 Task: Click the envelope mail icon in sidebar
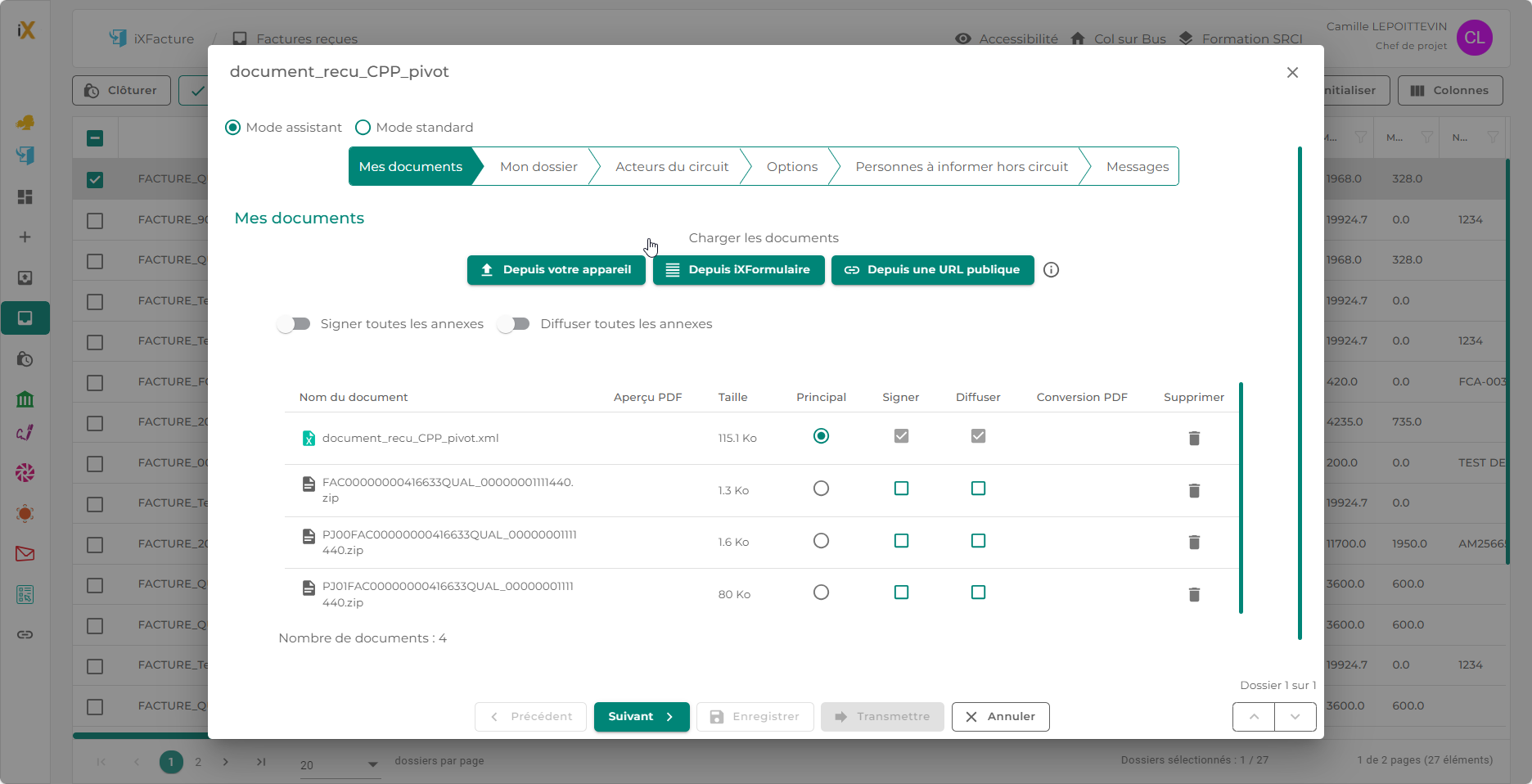point(25,554)
